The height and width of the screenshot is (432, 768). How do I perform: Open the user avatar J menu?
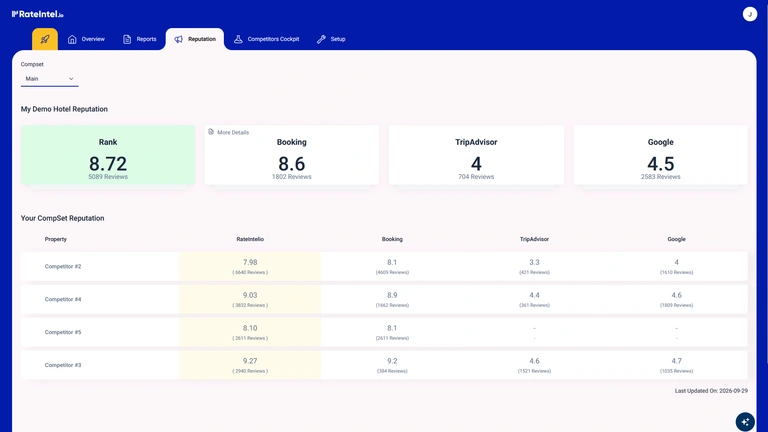[749, 14]
